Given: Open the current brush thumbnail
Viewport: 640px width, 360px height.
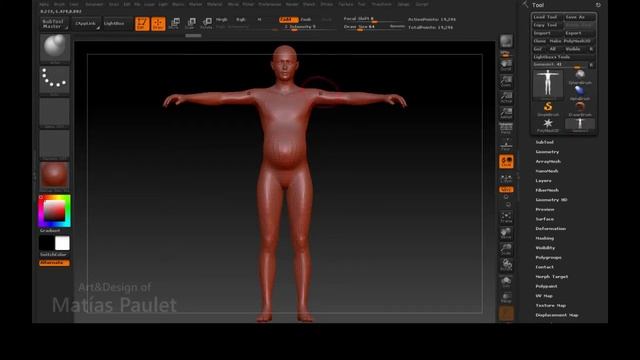Looking at the screenshot, I should [55, 48].
